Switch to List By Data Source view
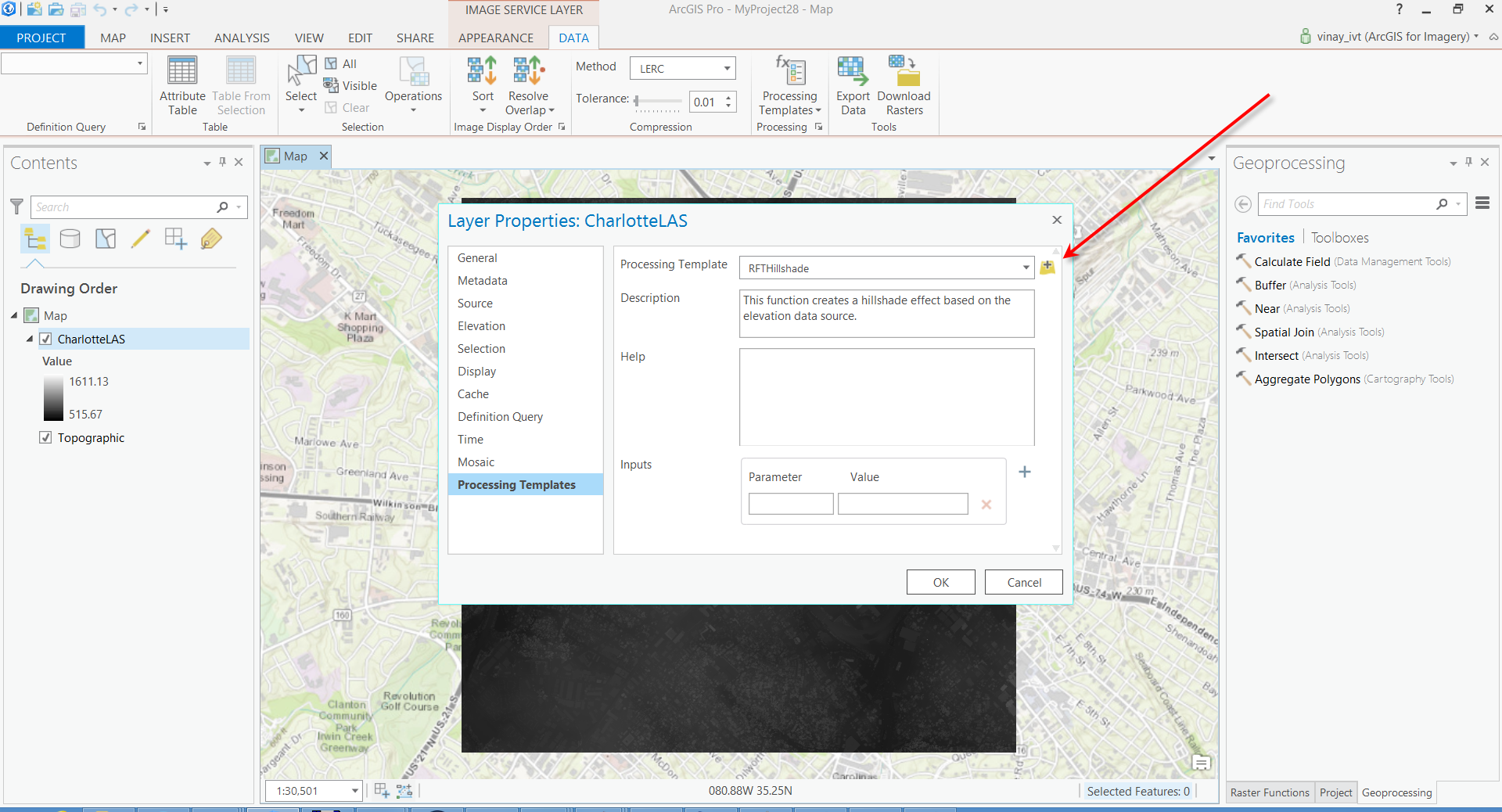This screenshot has height=812, width=1502. point(70,239)
